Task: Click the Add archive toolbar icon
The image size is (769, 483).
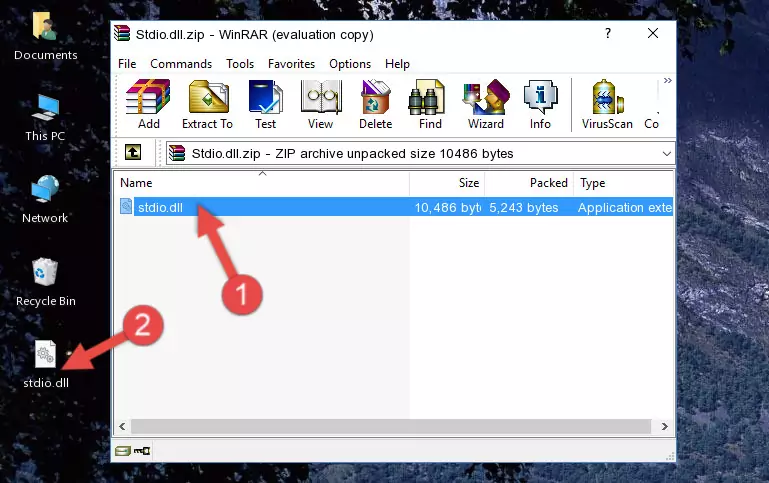Action: coord(148,104)
